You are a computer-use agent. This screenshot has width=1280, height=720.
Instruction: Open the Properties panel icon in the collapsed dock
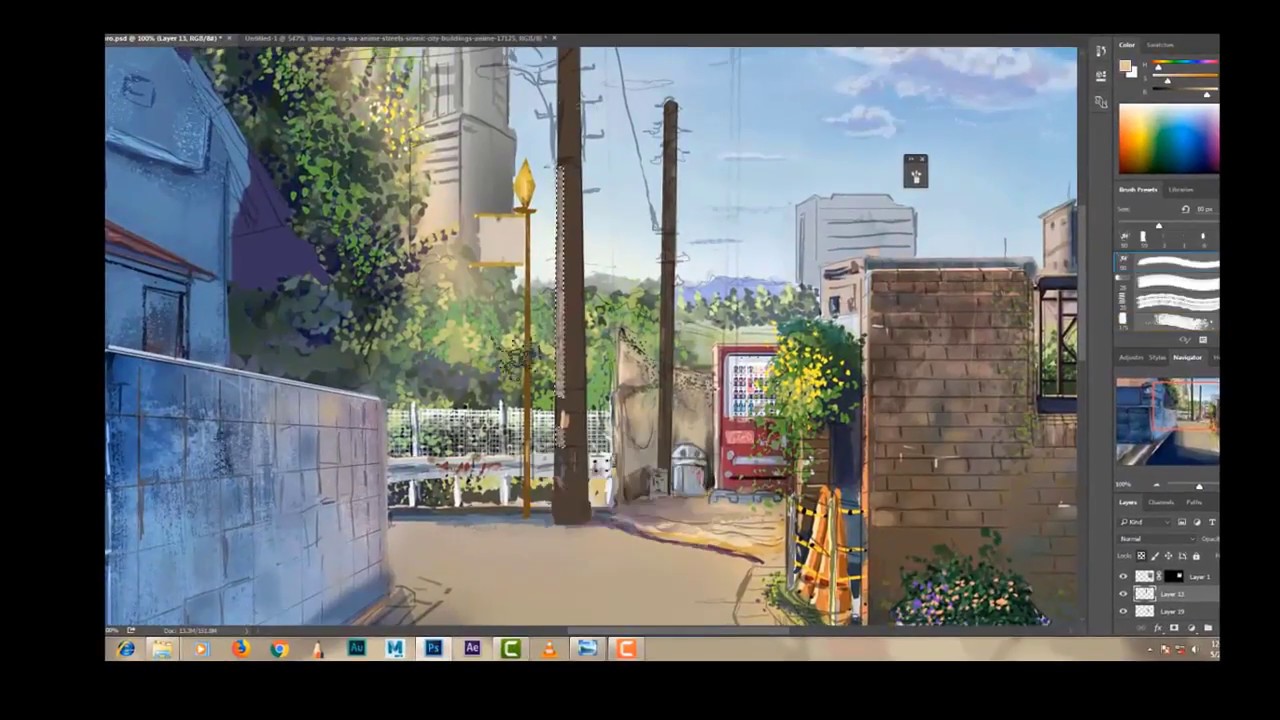[x=1101, y=76]
